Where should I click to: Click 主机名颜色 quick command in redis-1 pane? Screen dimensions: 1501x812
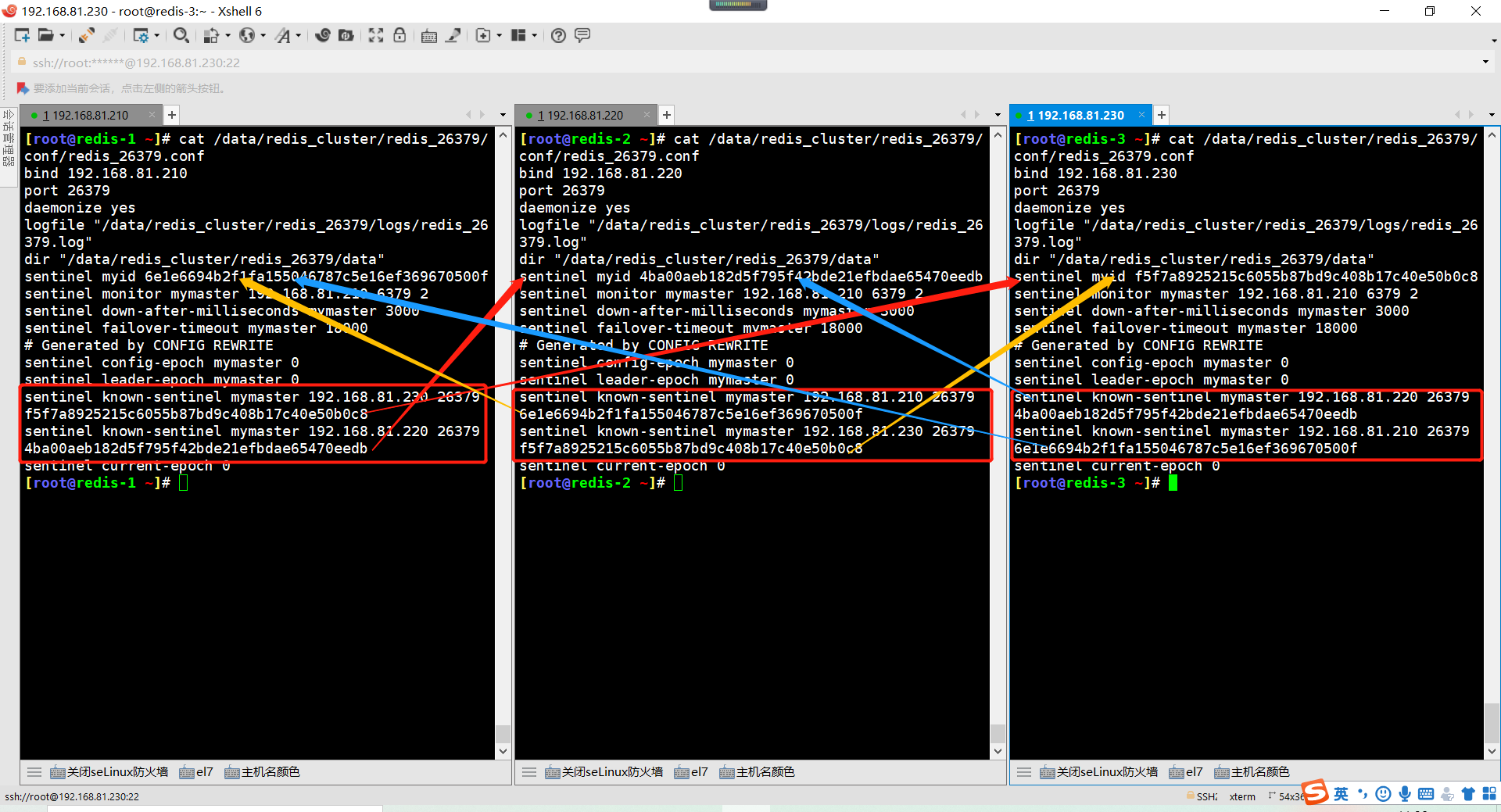(262, 772)
